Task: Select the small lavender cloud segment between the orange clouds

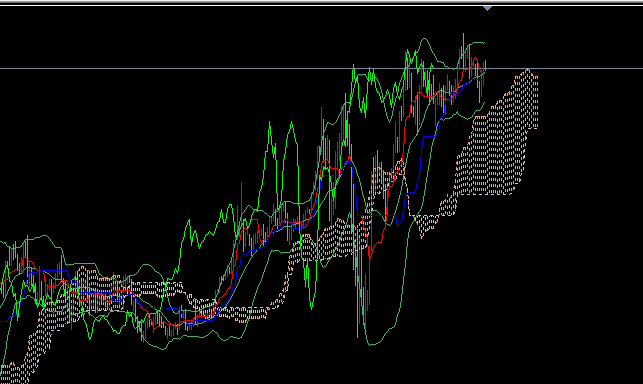Action: click(427, 225)
